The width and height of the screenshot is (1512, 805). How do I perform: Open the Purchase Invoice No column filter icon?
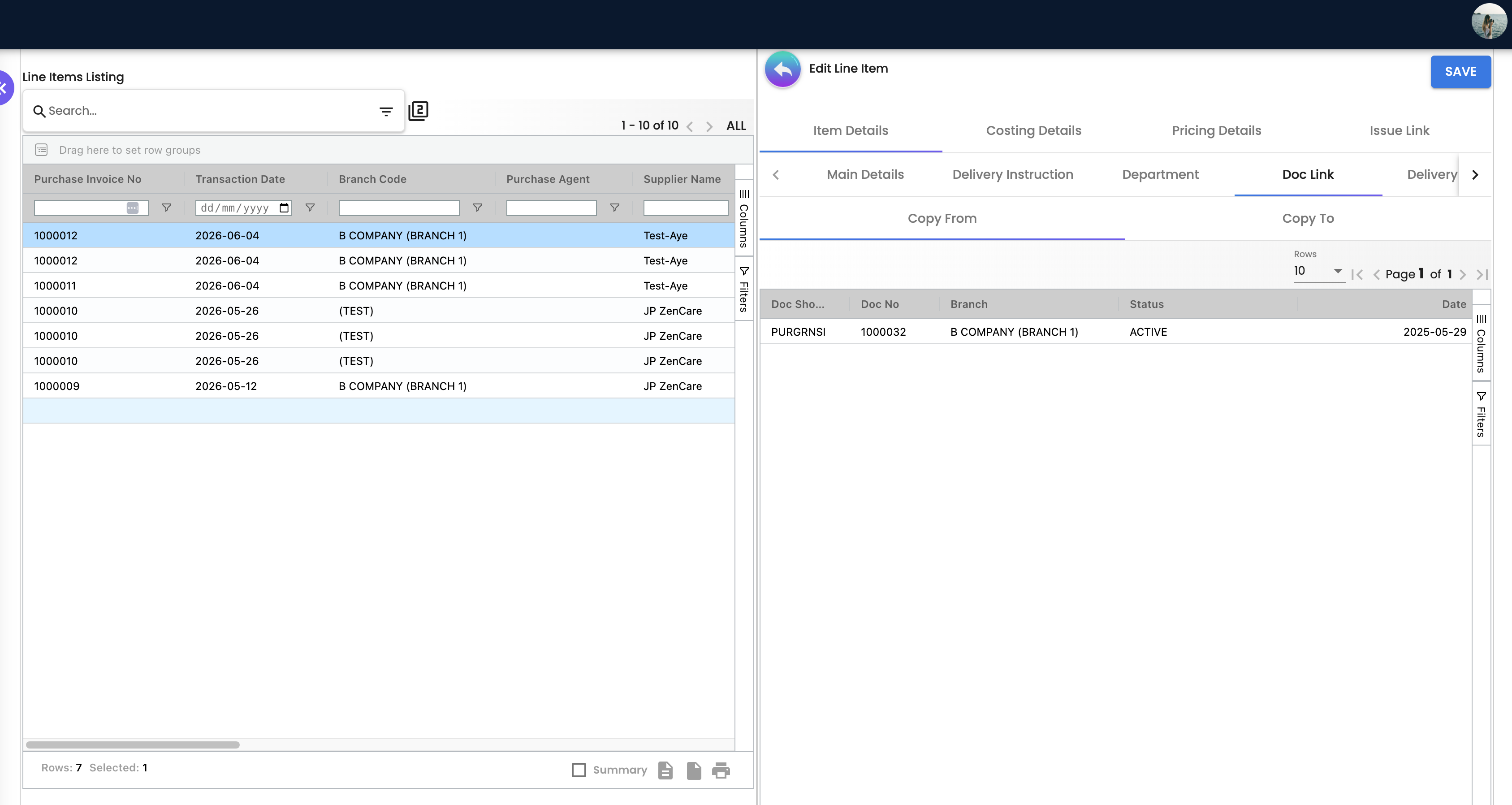pos(167,208)
